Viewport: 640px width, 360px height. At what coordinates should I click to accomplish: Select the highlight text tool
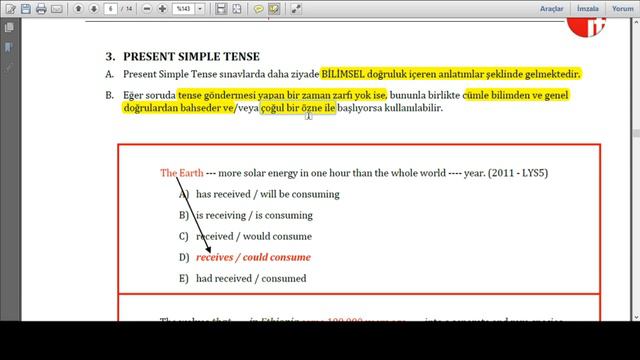tap(274, 9)
